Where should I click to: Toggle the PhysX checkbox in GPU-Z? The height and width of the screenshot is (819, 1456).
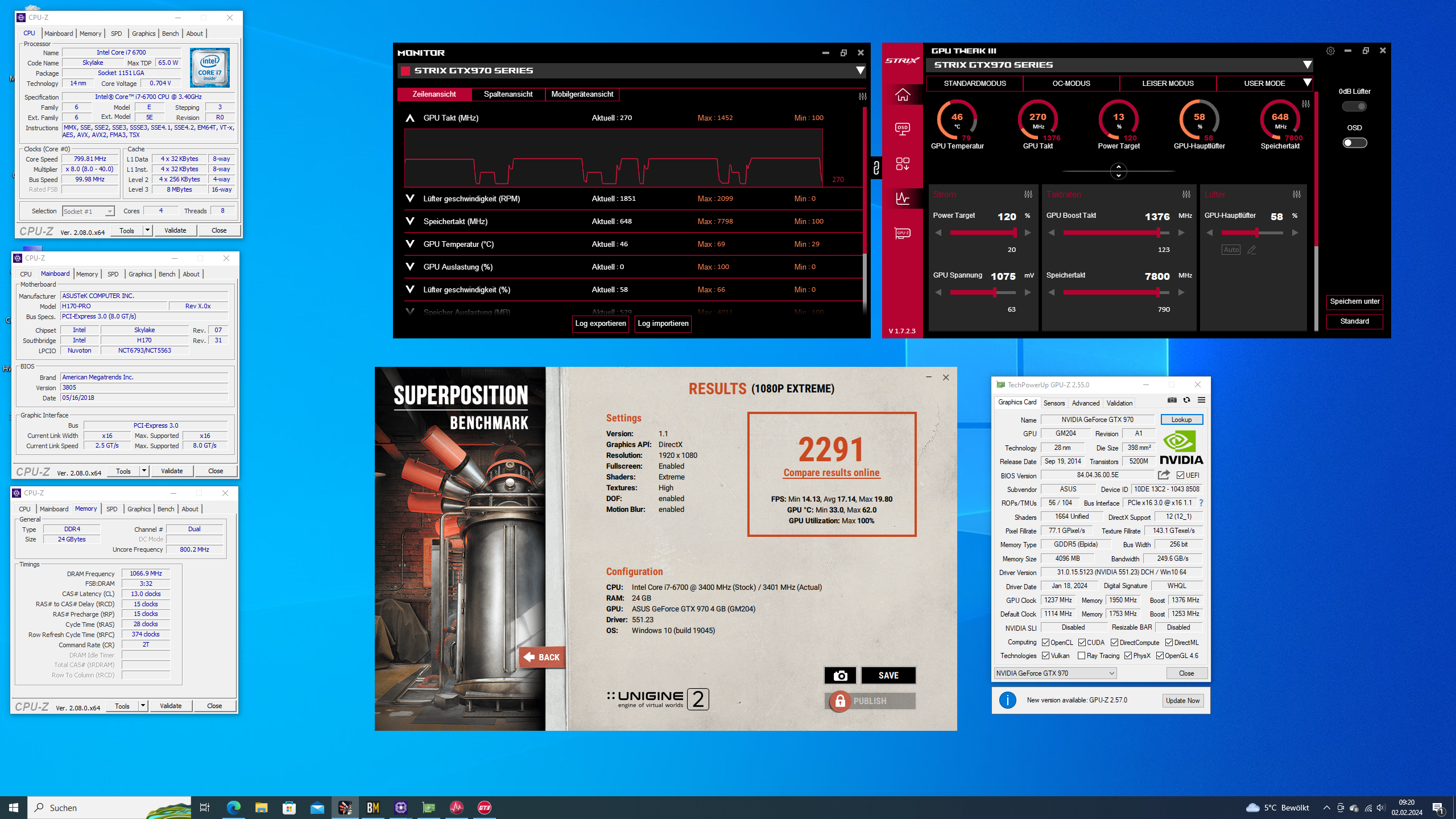[1128, 656]
